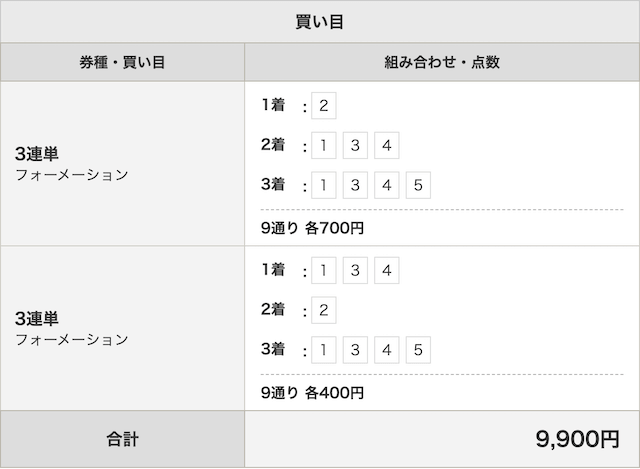This screenshot has width=640, height=469.
Task: Click number 2 in second bet's 2着 row
Action: tap(324, 310)
